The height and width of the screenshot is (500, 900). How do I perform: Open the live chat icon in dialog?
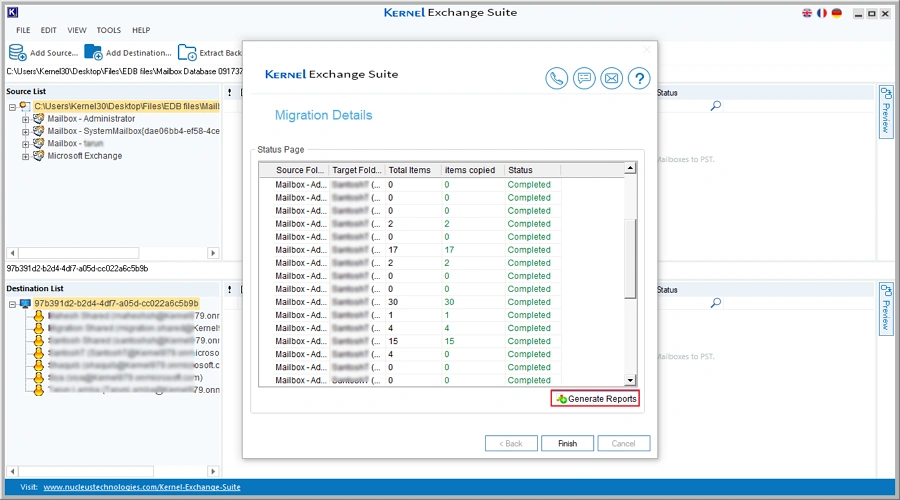584,78
